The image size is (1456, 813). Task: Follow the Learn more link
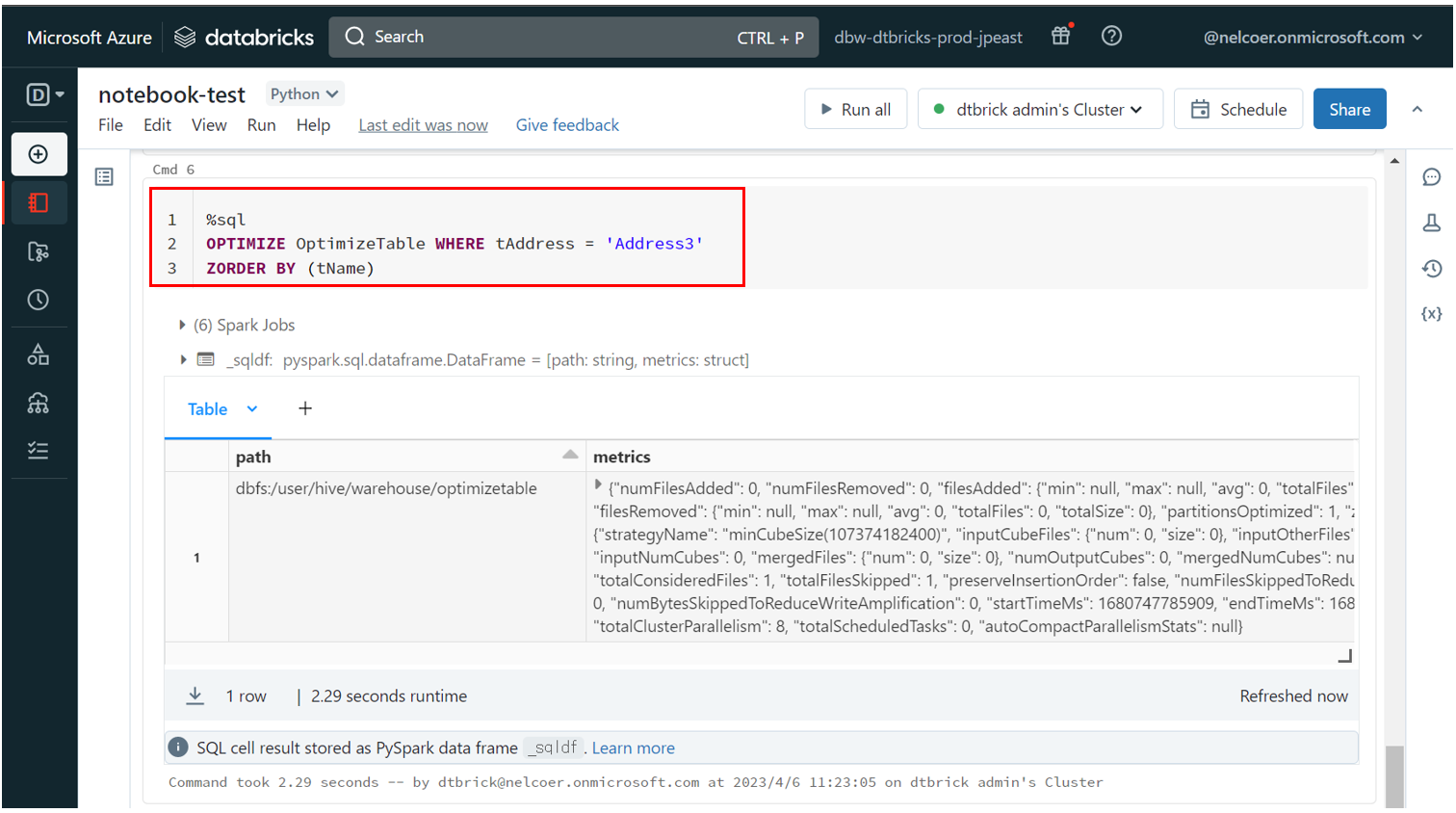(x=633, y=748)
